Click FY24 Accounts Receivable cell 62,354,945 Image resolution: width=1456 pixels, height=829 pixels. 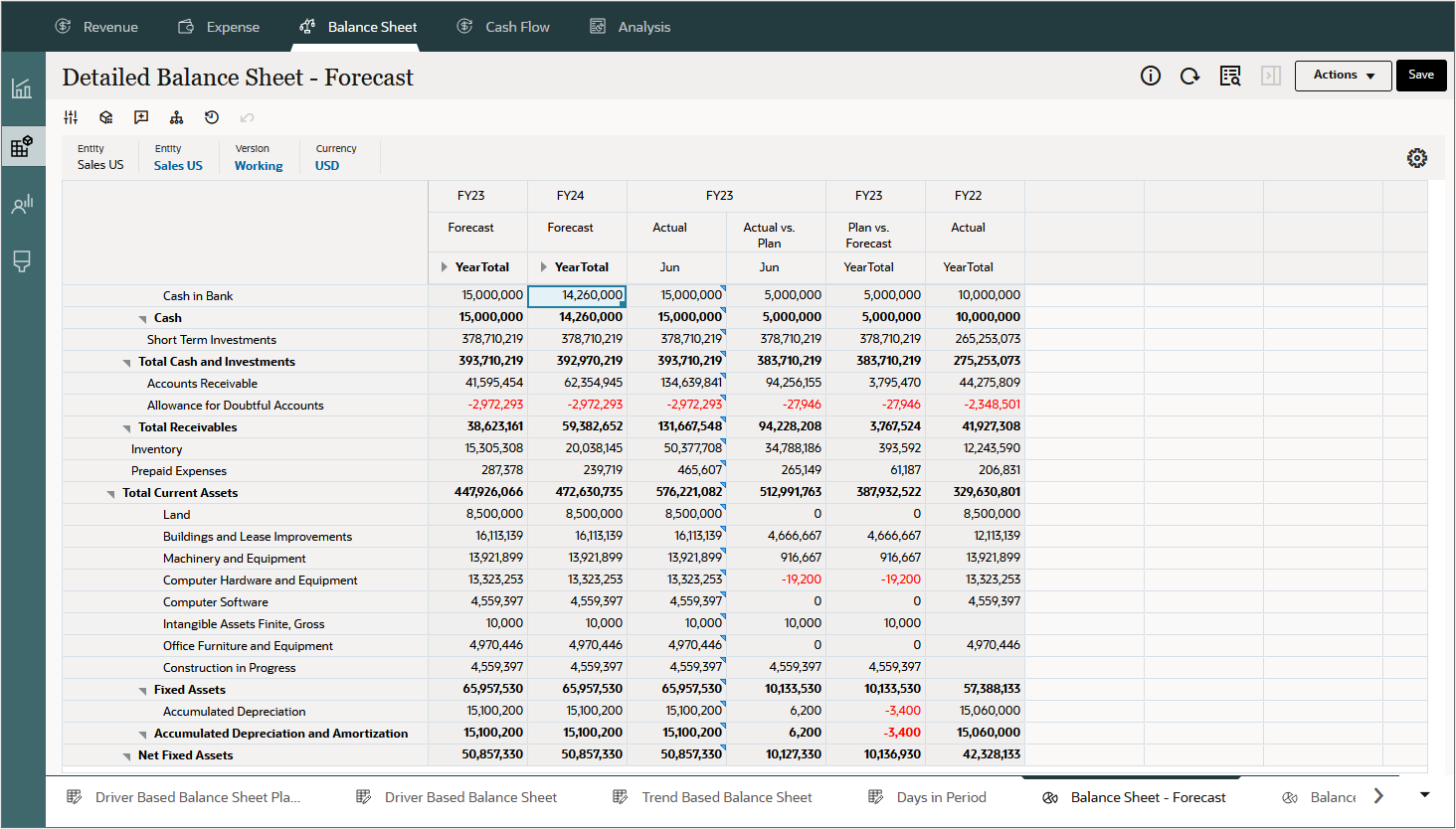click(577, 383)
